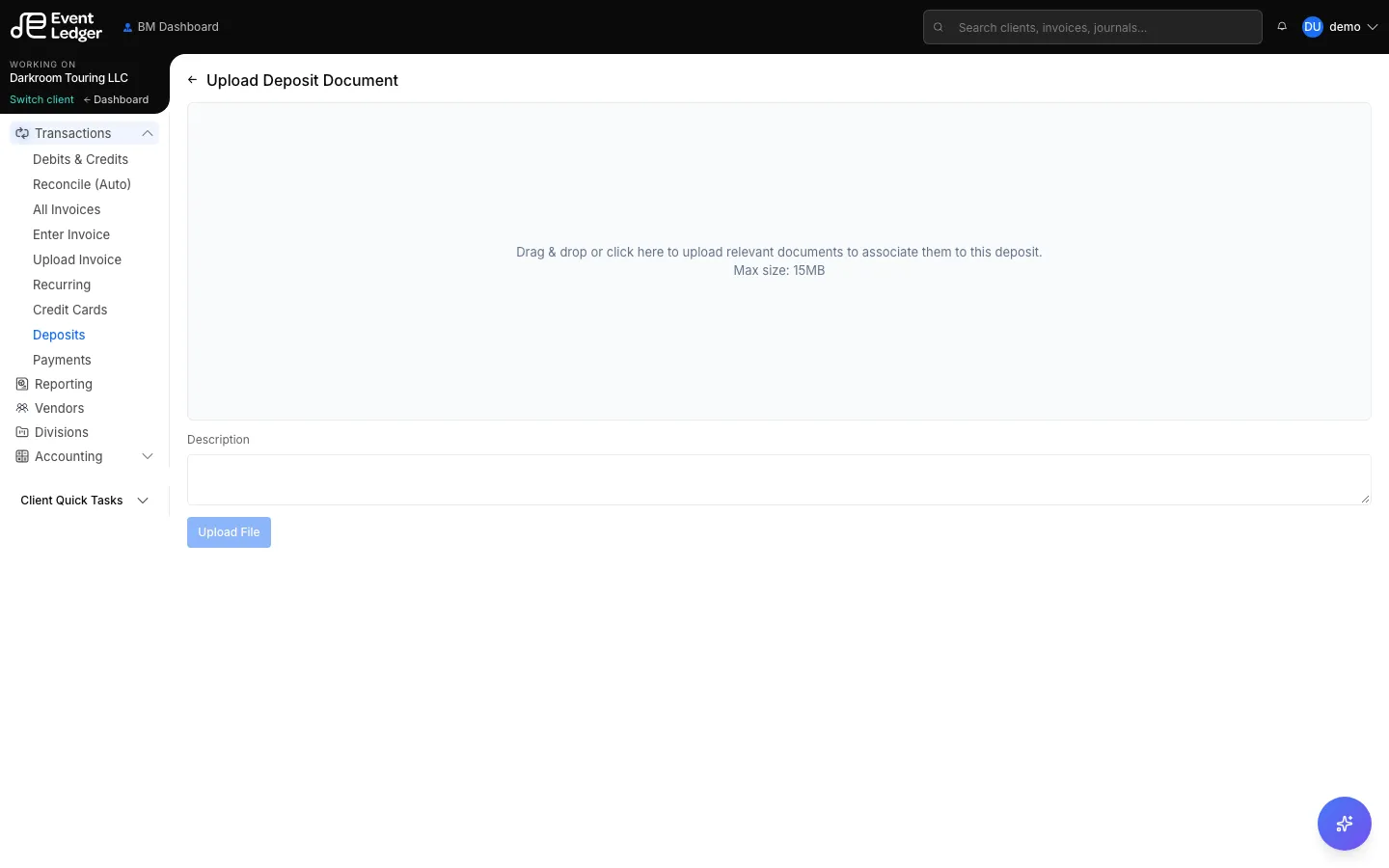
Task: Click the DU user avatar
Action: tap(1312, 27)
